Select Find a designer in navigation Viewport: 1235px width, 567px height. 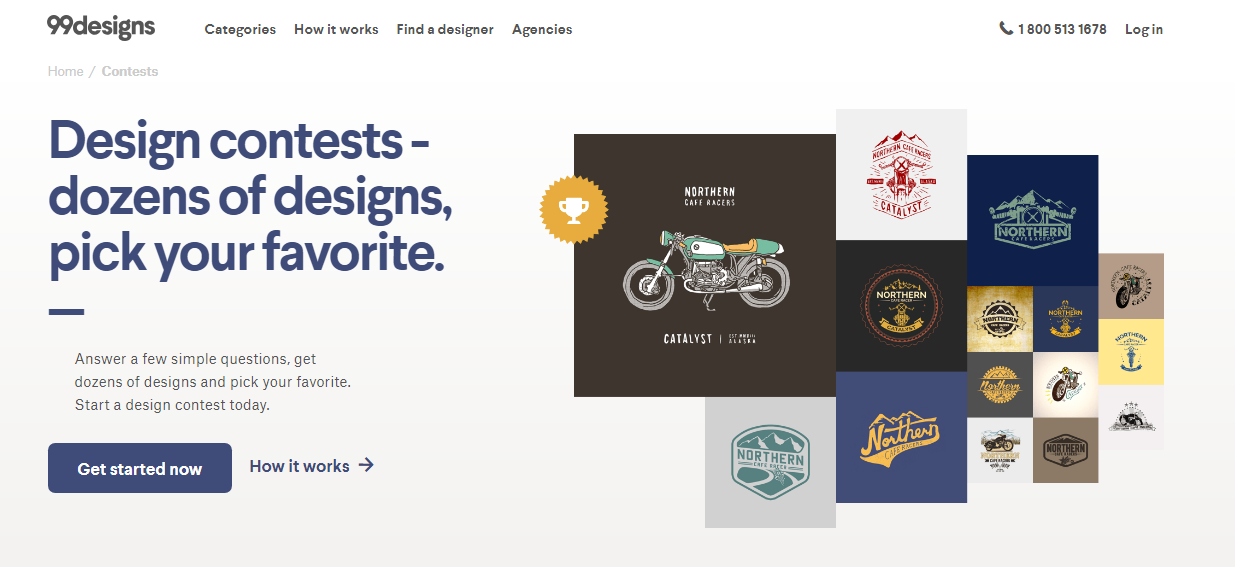pyautogui.click(x=445, y=29)
